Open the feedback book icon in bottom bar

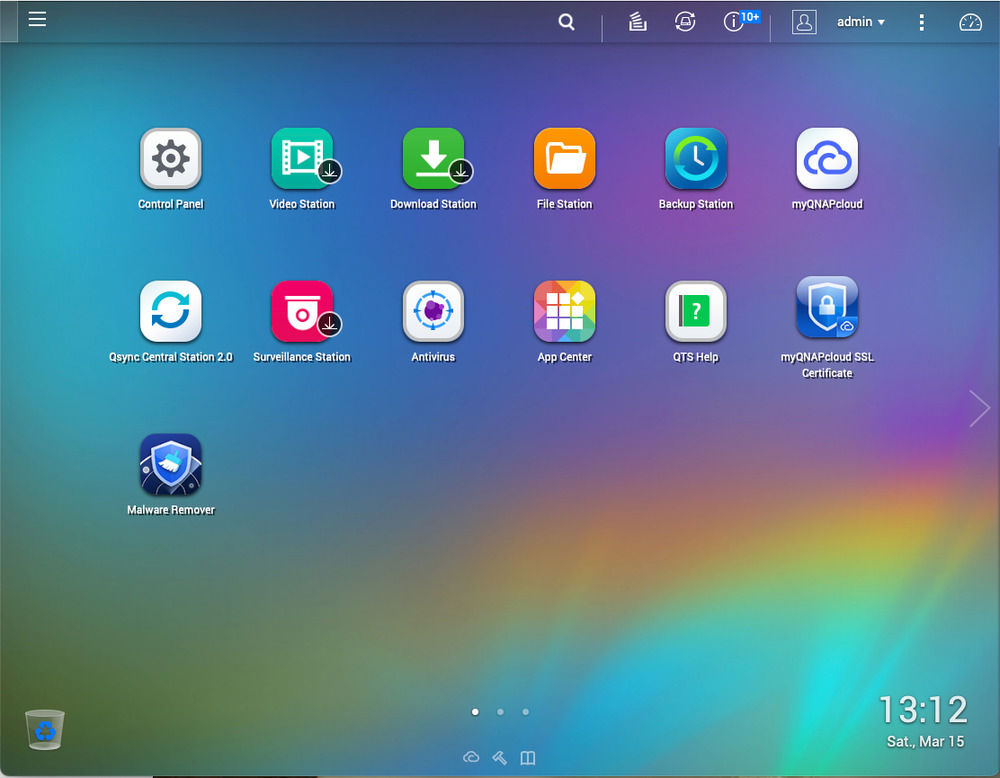[528, 758]
